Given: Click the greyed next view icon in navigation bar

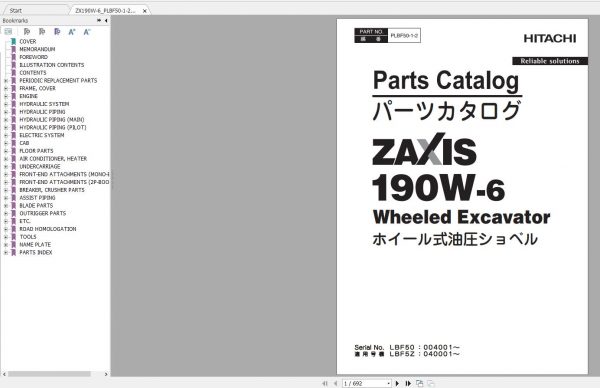Looking at the screenshot, I should (x=431, y=383).
